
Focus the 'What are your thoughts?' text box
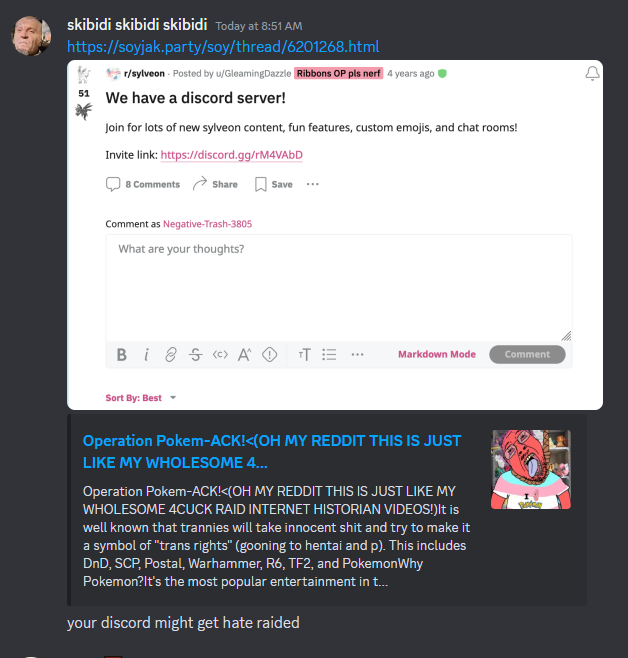(x=339, y=288)
